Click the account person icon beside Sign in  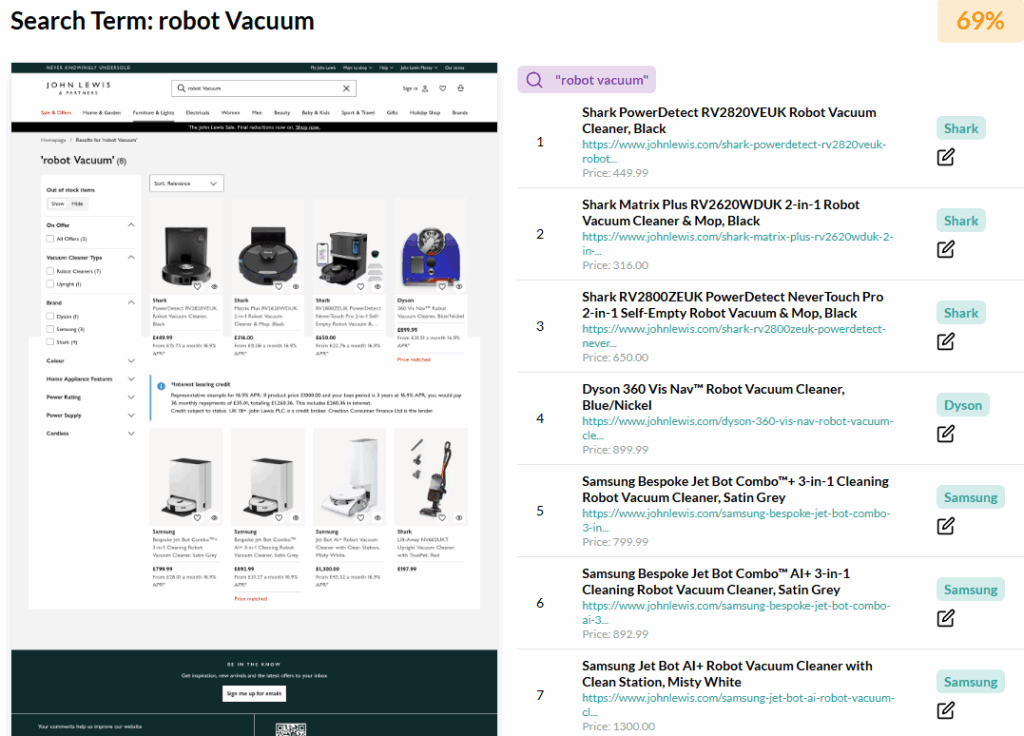click(425, 88)
